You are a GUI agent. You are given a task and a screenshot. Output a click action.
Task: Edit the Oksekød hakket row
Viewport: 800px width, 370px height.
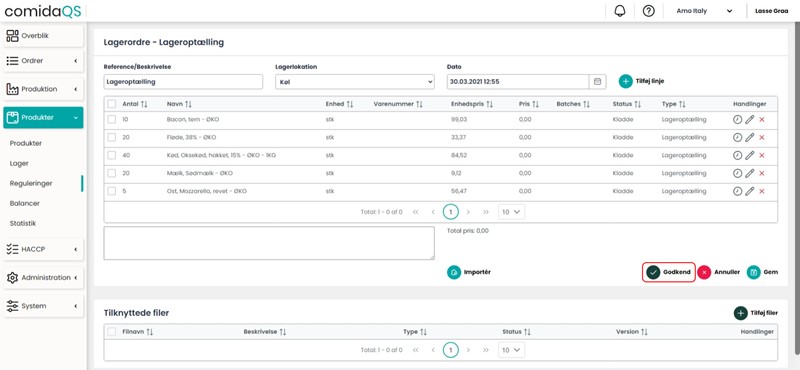pyautogui.click(x=749, y=155)
